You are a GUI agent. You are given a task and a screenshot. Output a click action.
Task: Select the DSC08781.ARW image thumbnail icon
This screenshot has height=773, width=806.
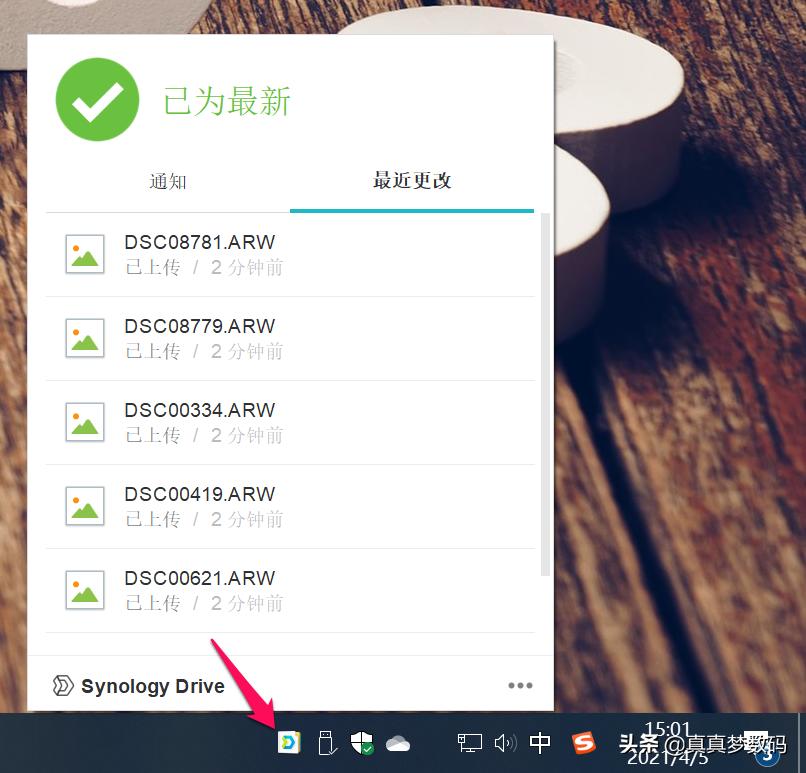point(84,254)
